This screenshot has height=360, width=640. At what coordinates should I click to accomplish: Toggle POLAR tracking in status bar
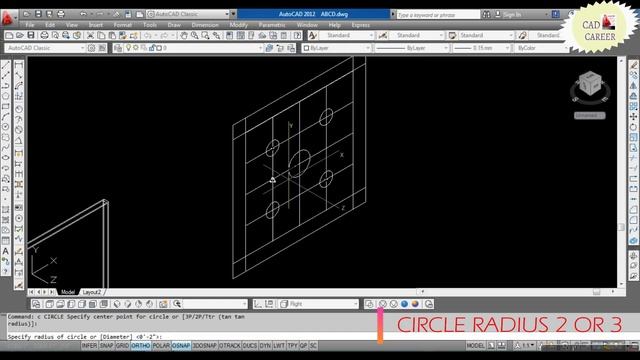(x=161, y=346)
